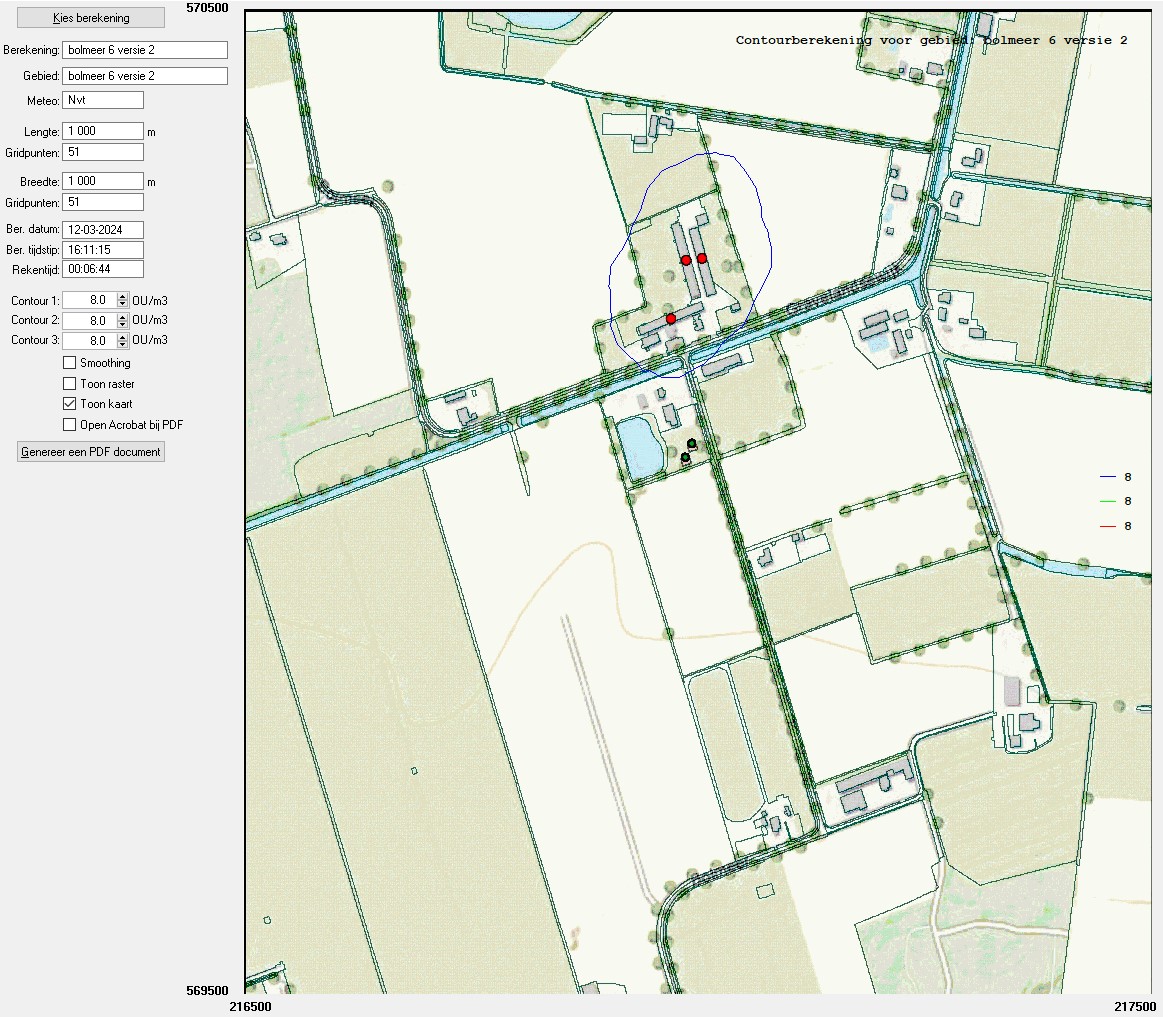The image size is (1163, 1017).
Task: Click into the Gebied field
Action: [145, 76]
